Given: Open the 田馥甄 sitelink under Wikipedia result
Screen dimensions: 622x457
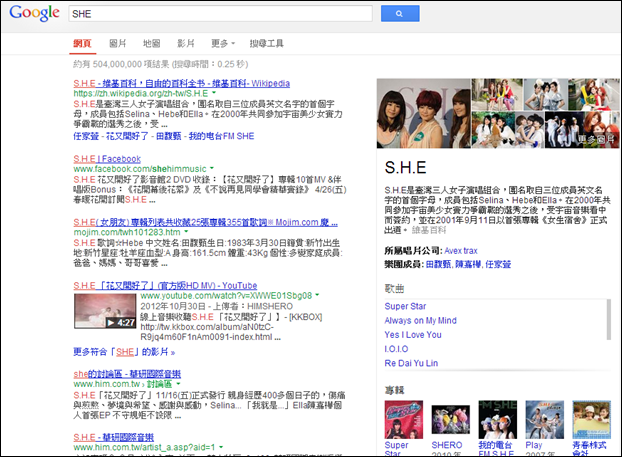Looking at the screenshot, I should [169, 136].
